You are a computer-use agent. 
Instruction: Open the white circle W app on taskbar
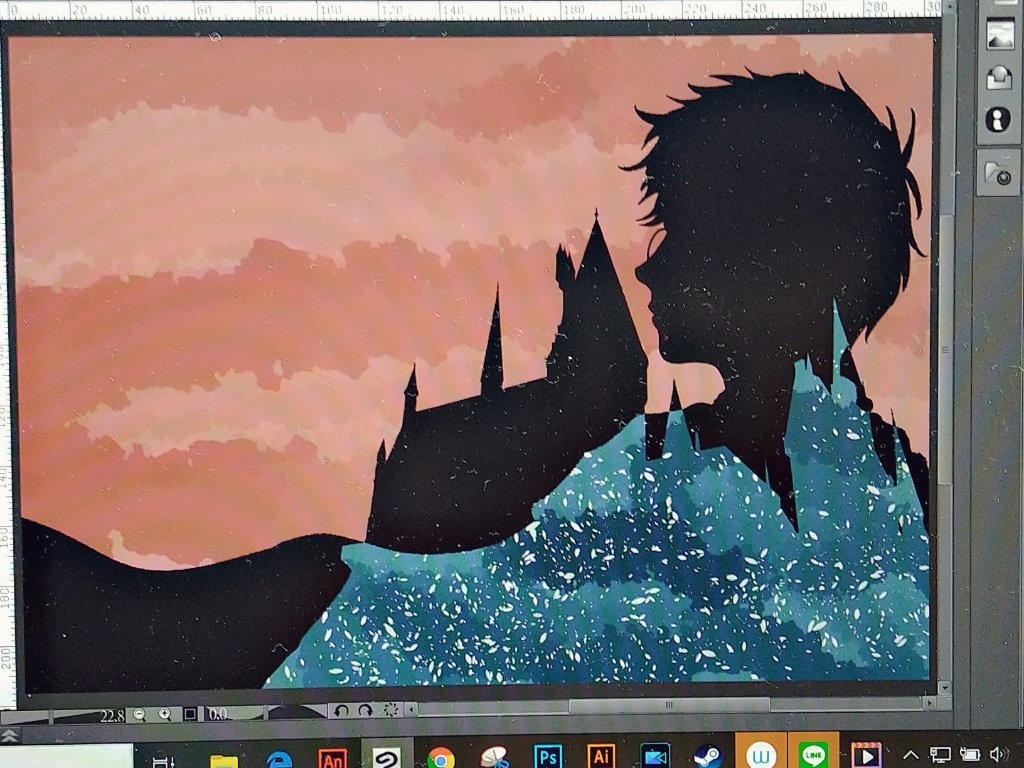[761, 754]
